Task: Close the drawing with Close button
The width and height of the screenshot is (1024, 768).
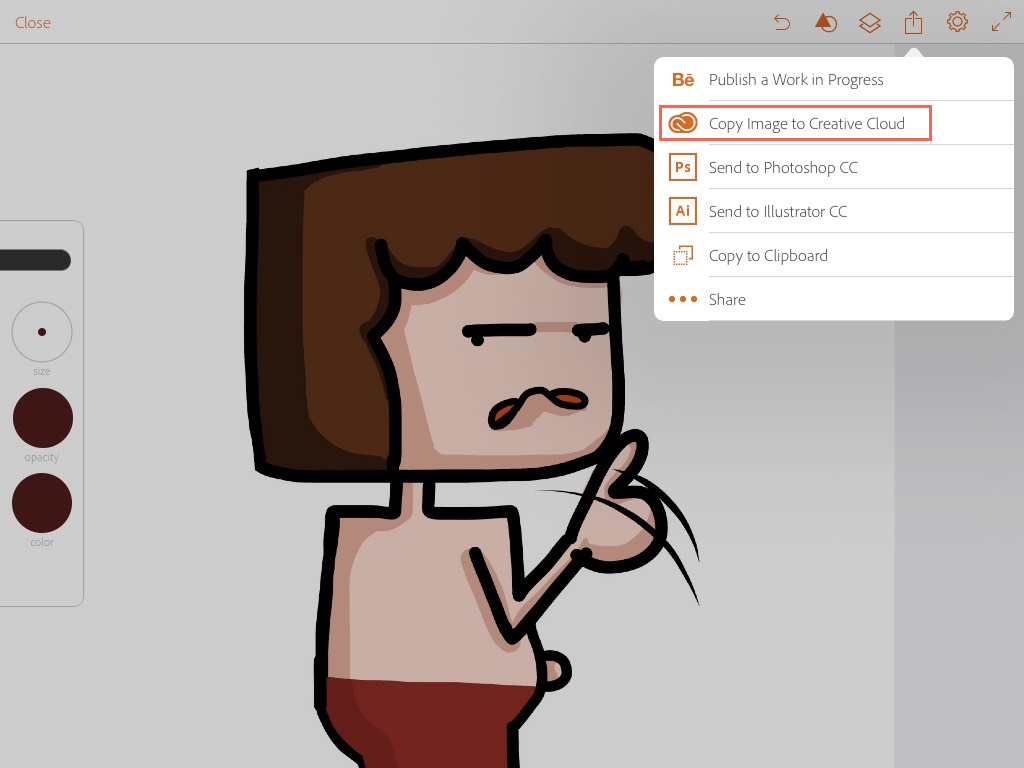Action: [x=33, y=23]
